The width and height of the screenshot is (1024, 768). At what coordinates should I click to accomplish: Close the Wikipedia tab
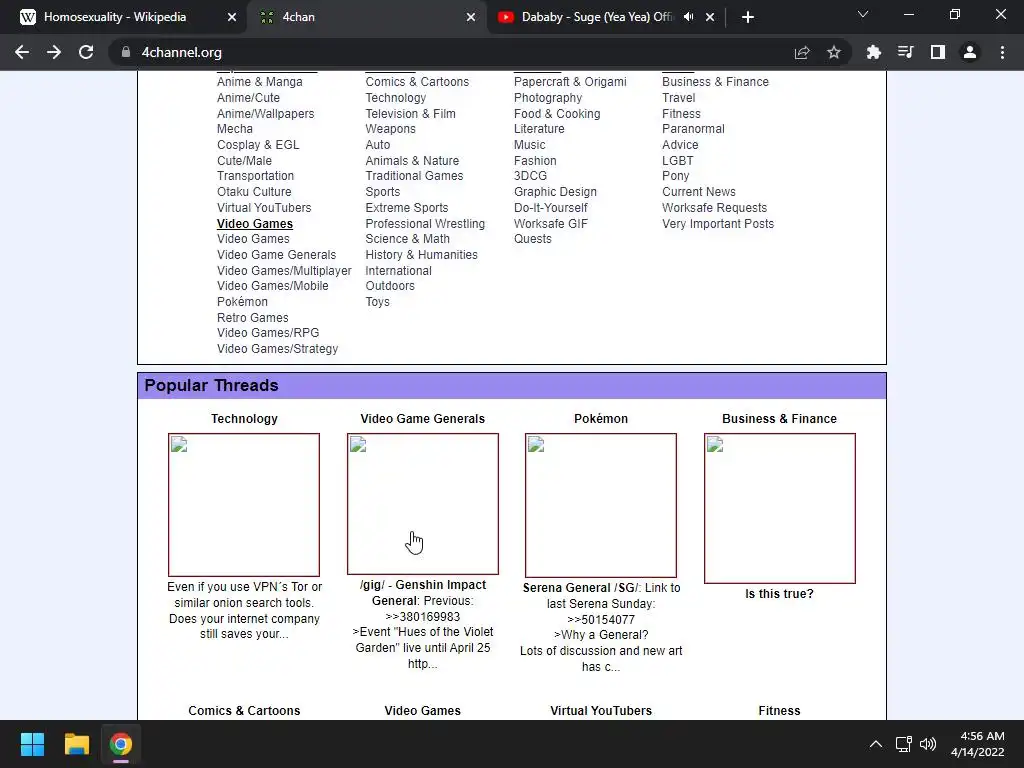[x=232, y=17]
